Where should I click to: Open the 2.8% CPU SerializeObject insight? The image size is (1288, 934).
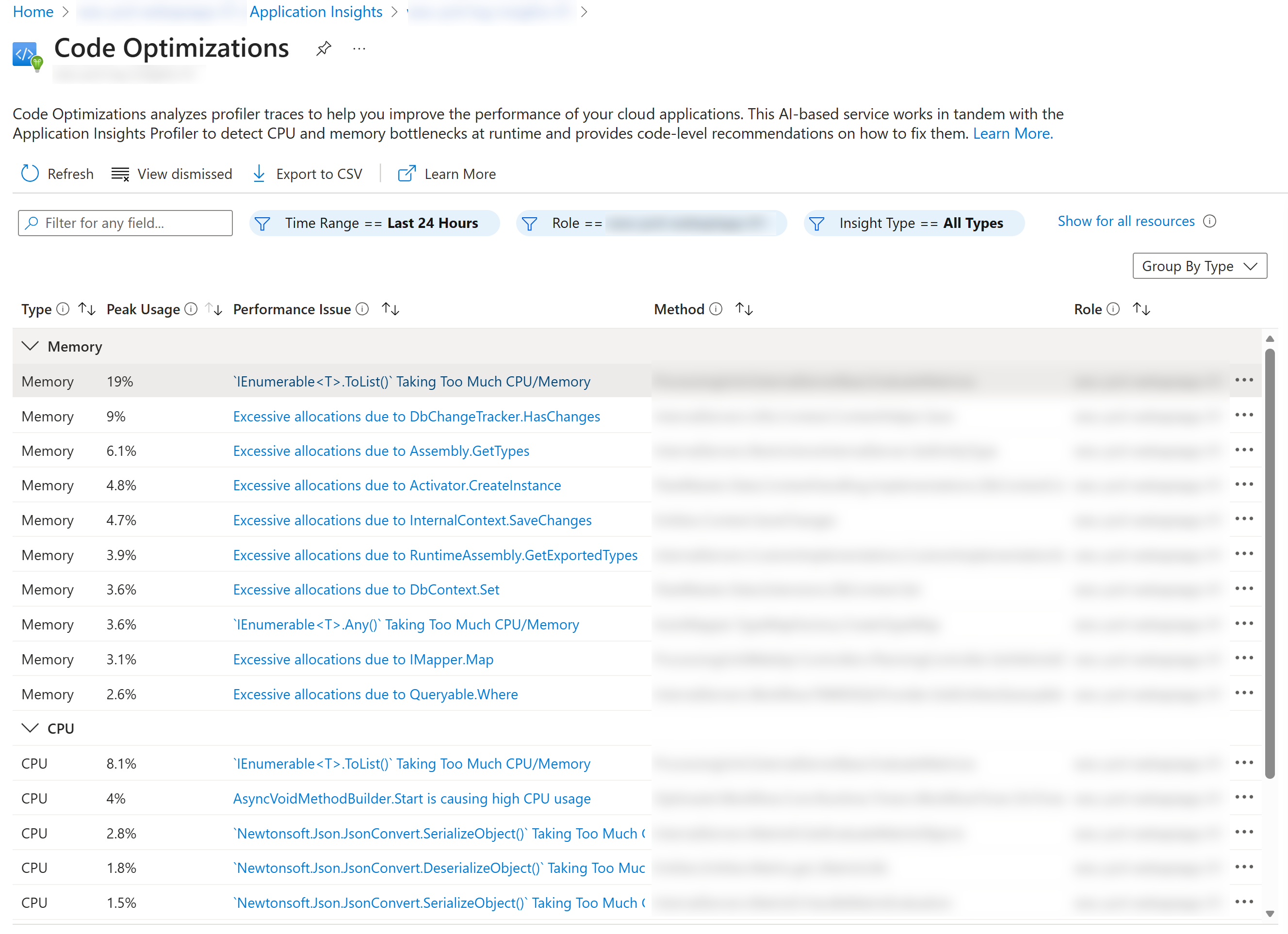[439, 834]
